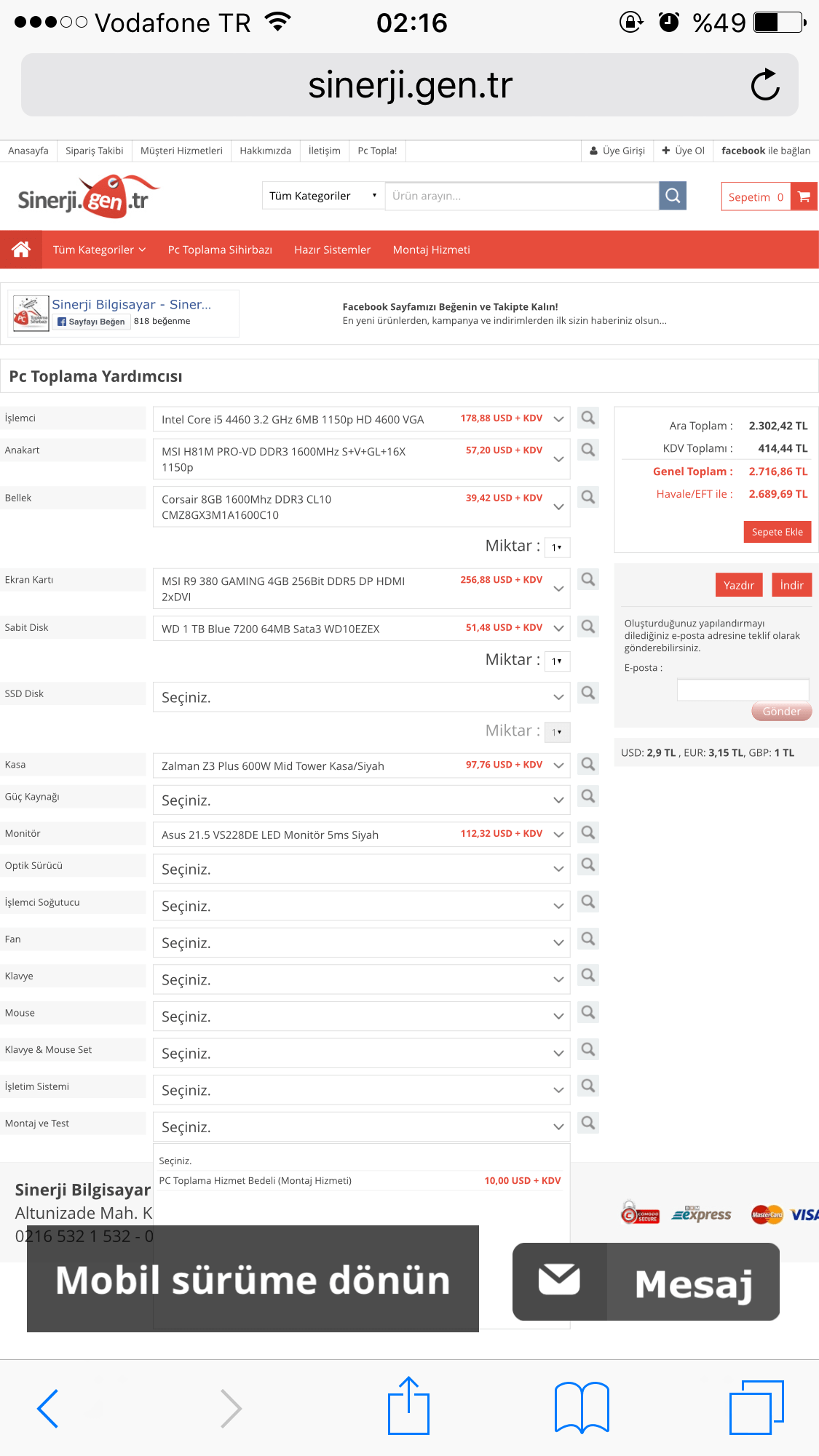Click Üye Ol sign-up link
Image resolution: width=819 pixels, height=1456 pixels.
(x=683, y=151)
